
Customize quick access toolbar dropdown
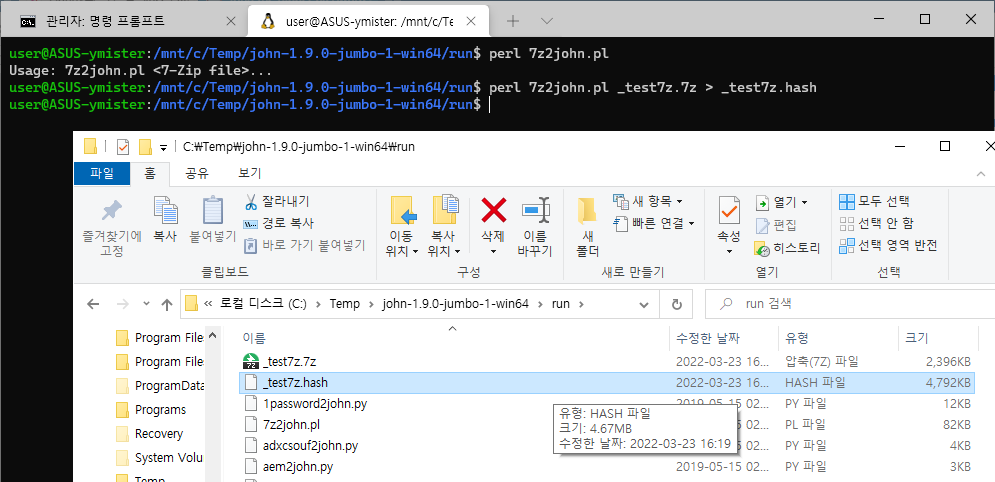pos(163,148)
